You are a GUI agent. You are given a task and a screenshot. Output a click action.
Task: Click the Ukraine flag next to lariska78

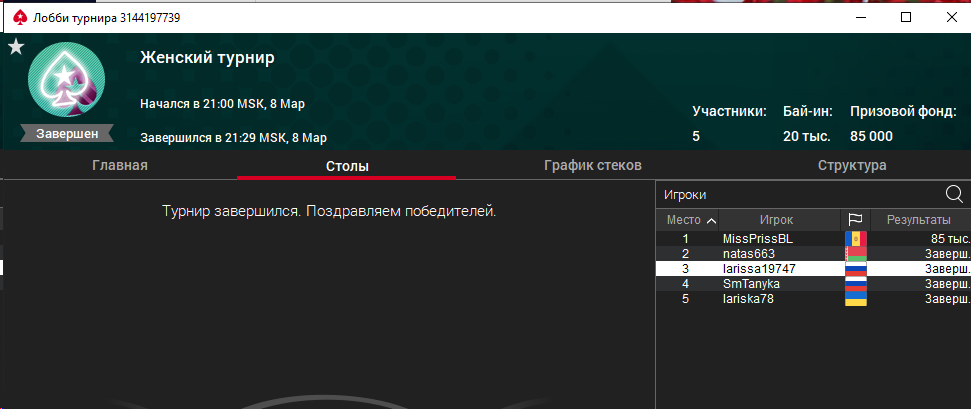coord(856,299)
